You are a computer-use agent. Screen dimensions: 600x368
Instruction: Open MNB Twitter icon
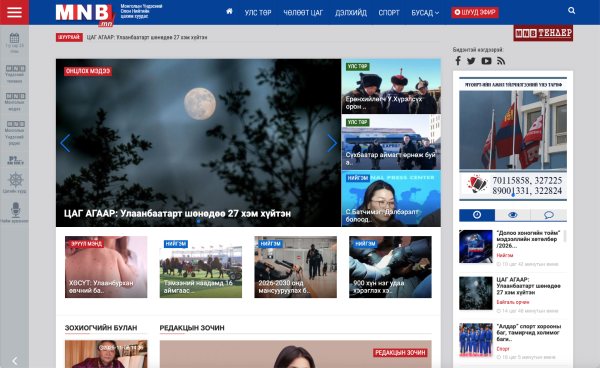(x=471, y=61)
